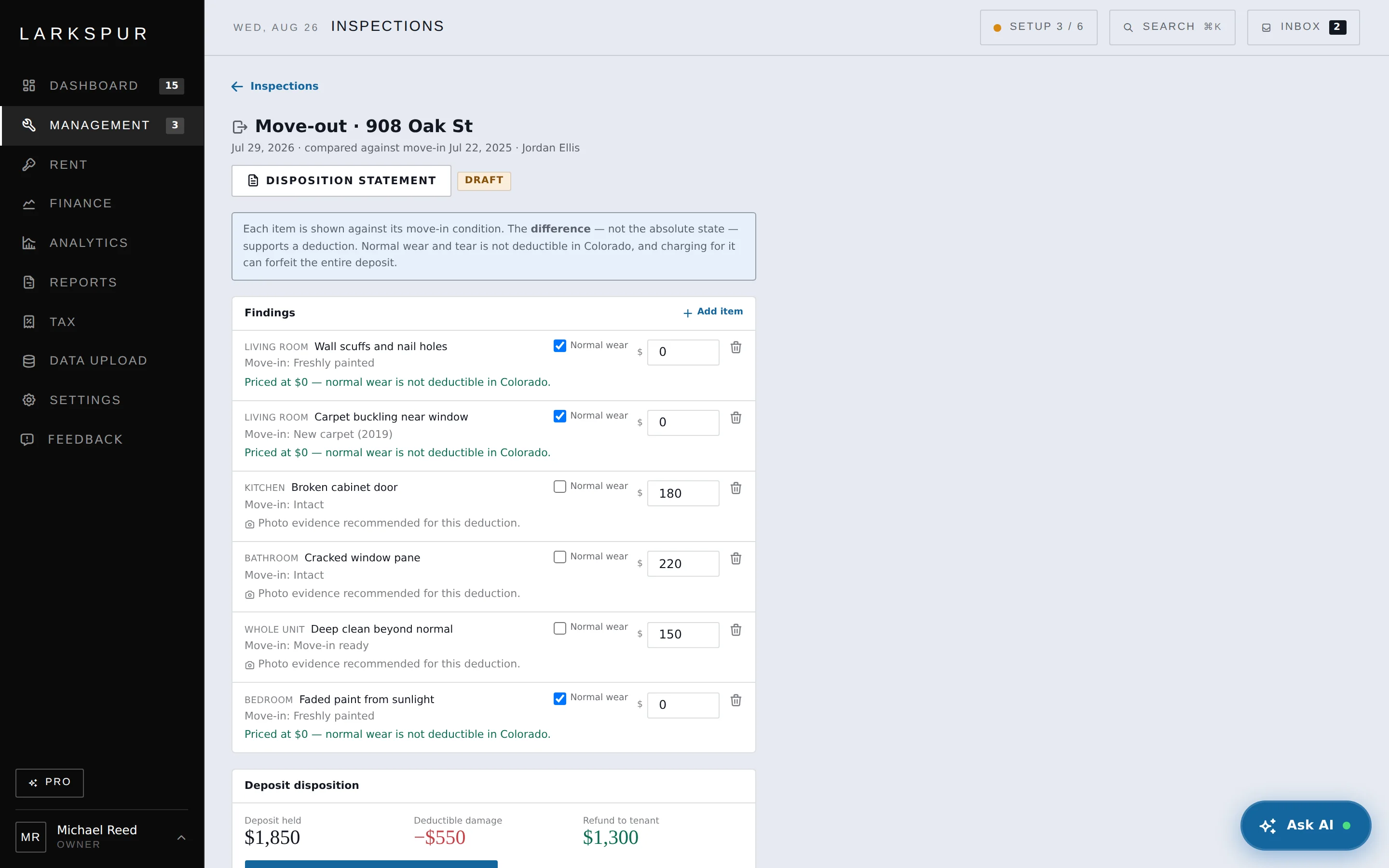Click the Settings gear icon
1389x868 pixels.
(x=29, y=400)
